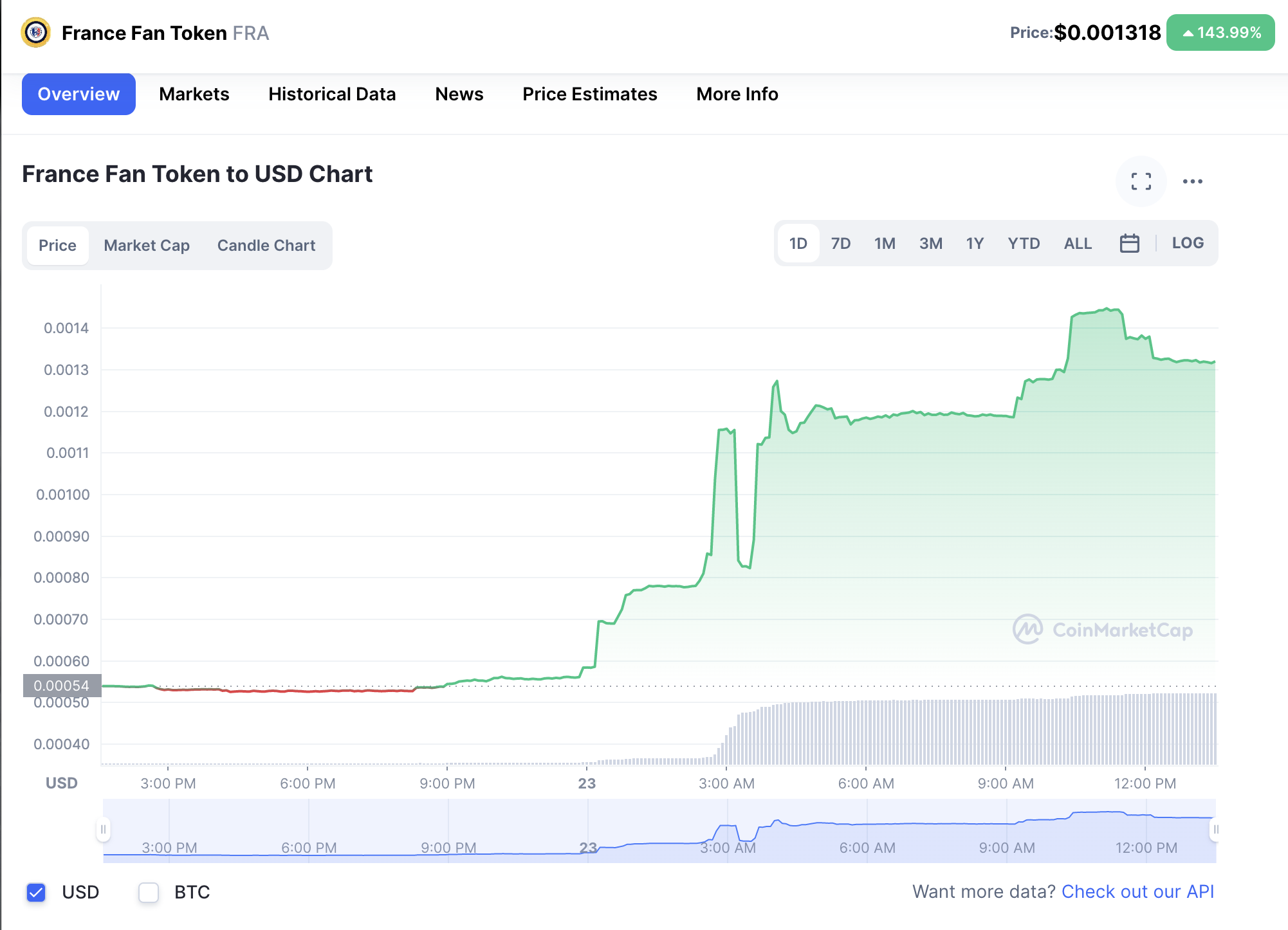Select the 7D time range

pyautogui.click(x=840, y=244)
